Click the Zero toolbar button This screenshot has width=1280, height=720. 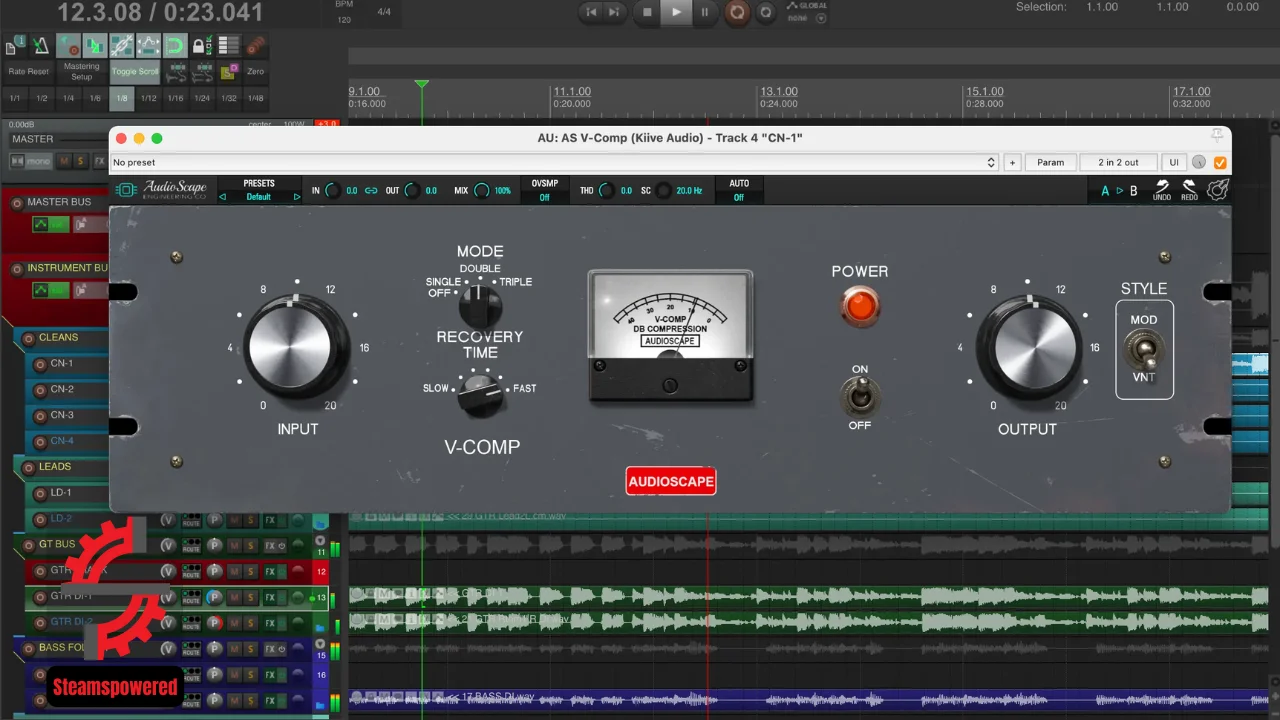point(256,72)
